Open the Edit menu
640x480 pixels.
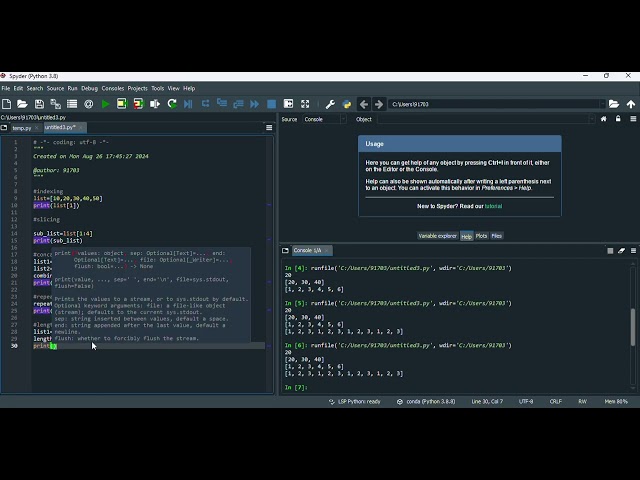click(x=18, y=88)
